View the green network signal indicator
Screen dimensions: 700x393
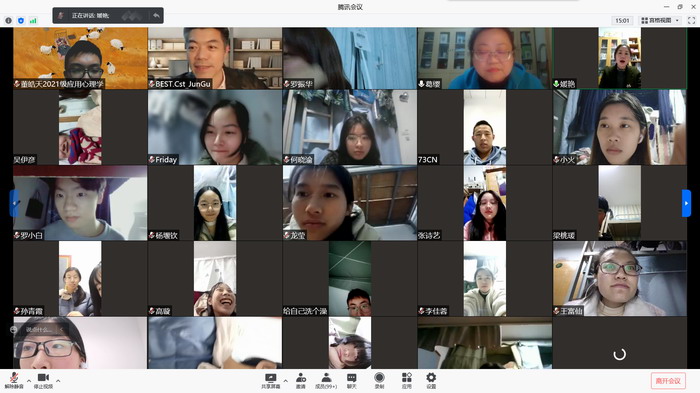pyautogui.click(x=33, y=21)
